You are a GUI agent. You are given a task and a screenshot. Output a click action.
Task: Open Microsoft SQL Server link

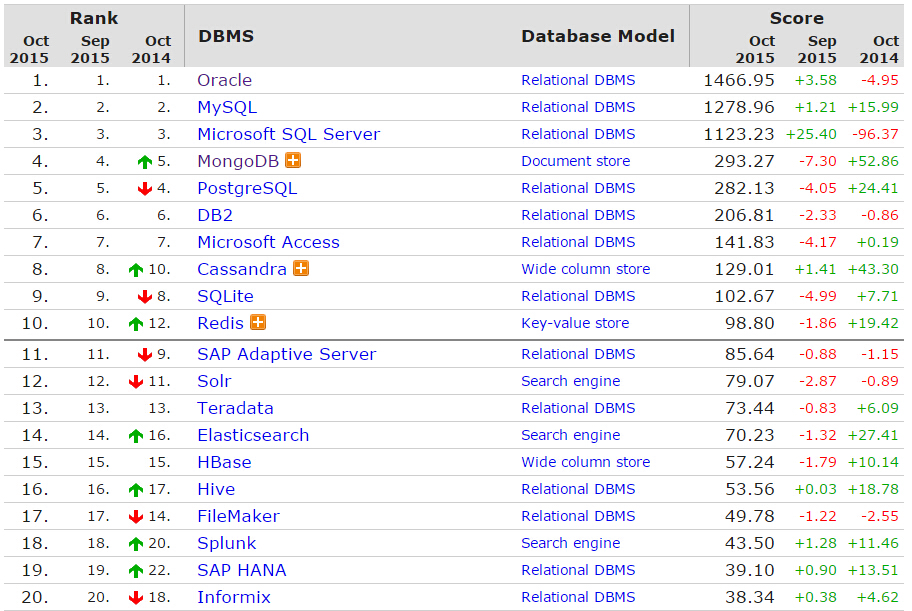(288, 134)
